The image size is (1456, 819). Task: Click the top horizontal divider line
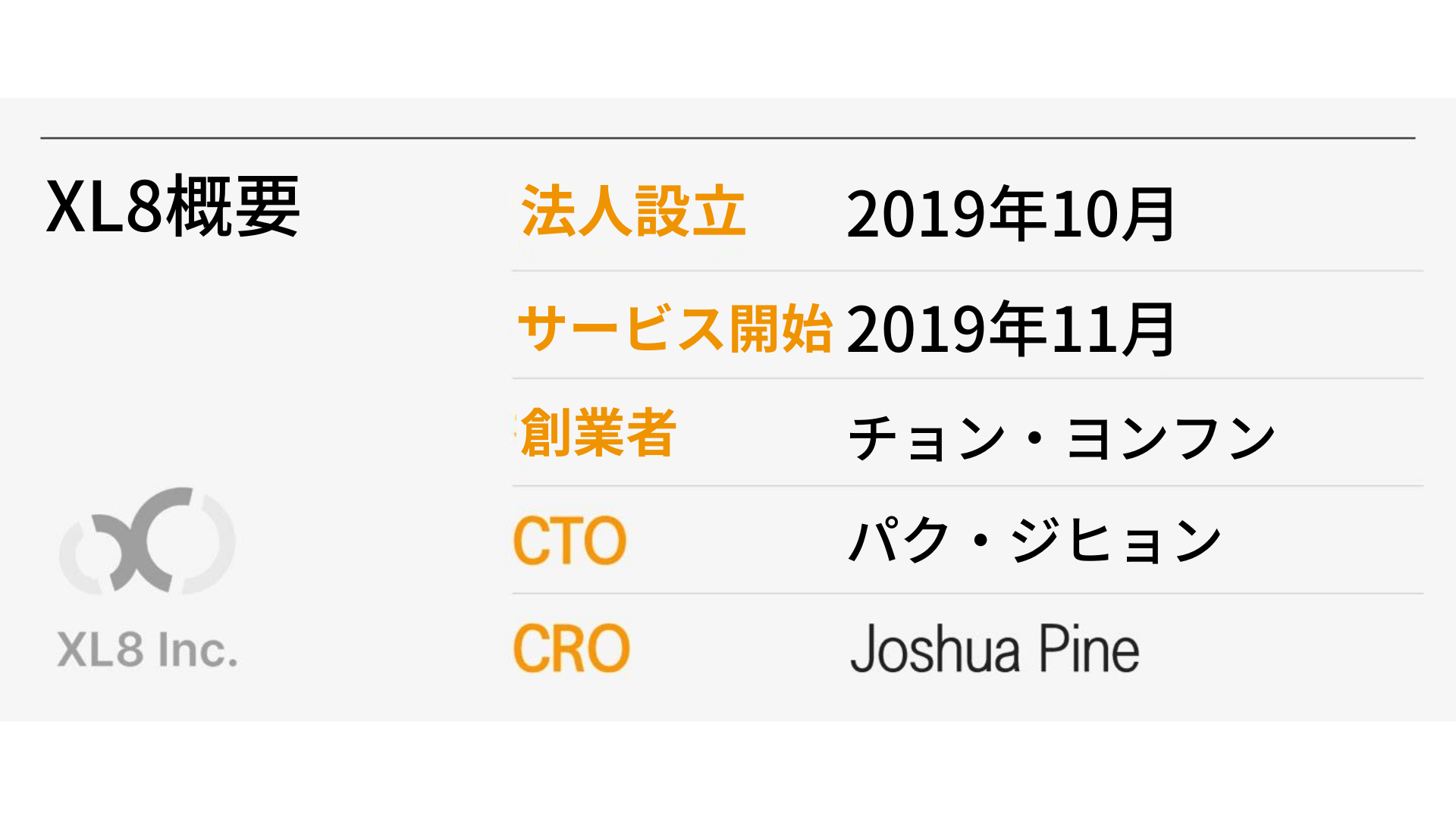click(x=728, y=138)
